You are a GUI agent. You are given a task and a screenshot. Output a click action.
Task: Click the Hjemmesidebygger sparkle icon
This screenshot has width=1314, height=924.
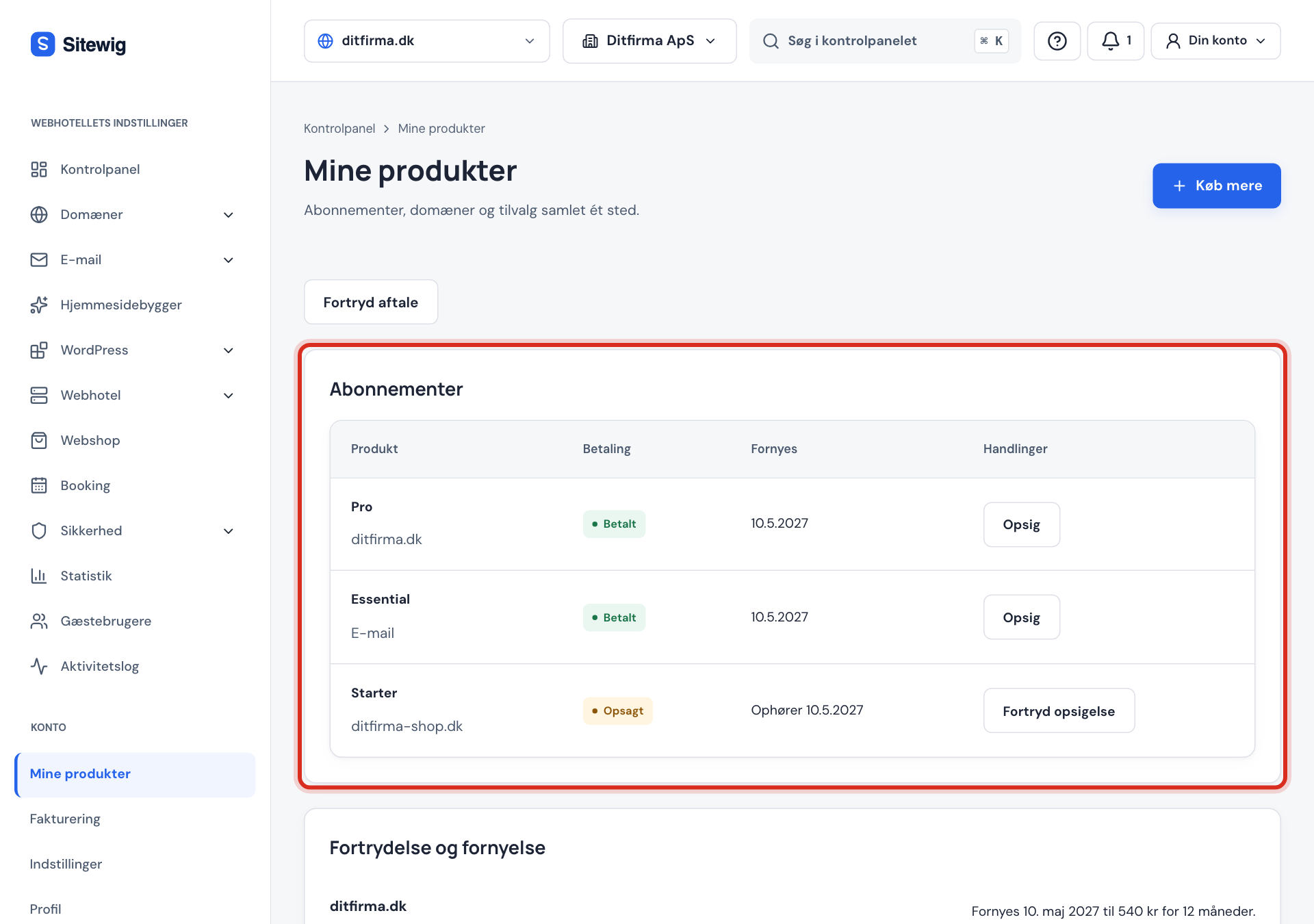click(x=39, y=305)
